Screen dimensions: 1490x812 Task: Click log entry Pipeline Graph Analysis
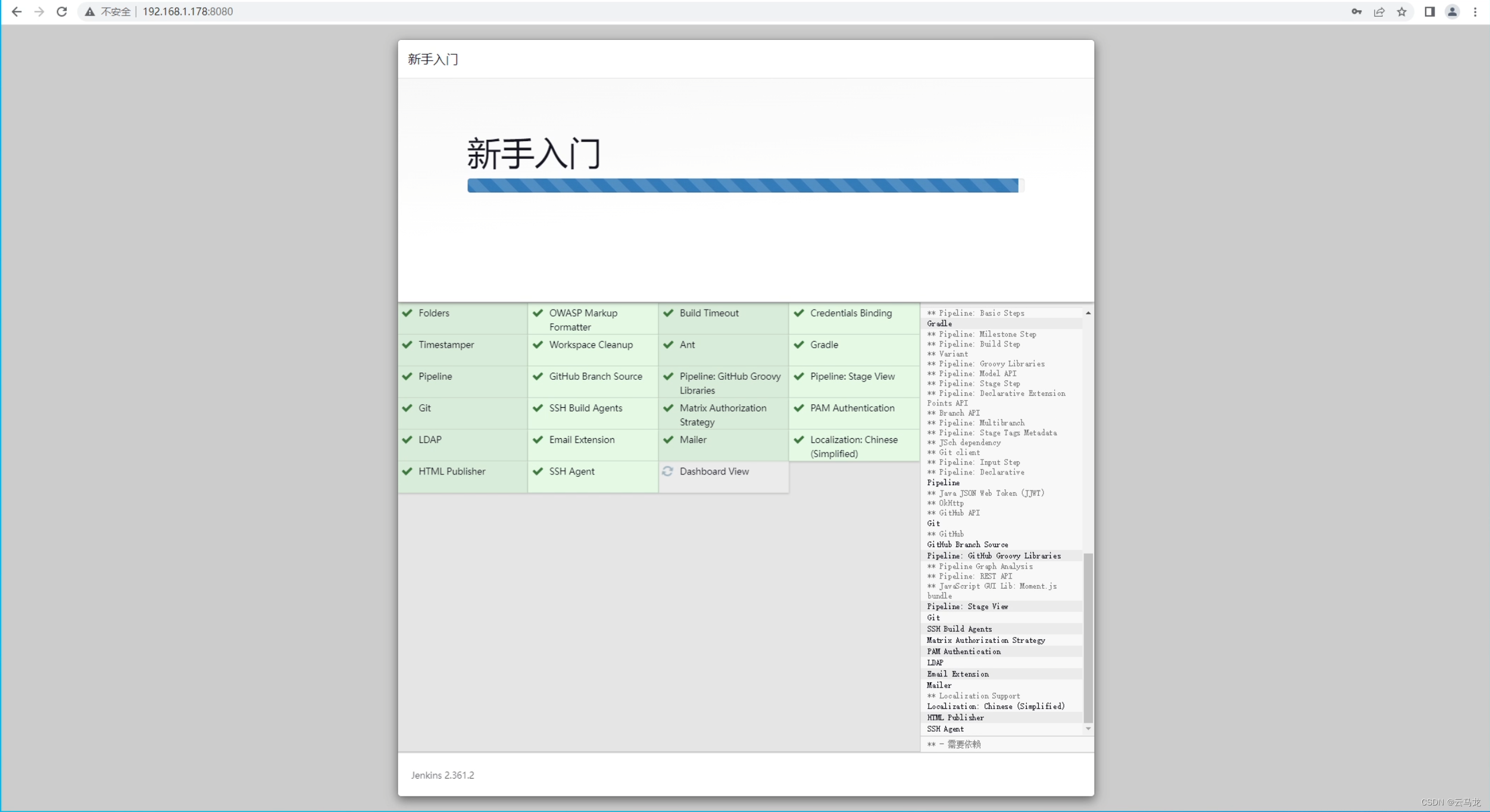[980, 566]
